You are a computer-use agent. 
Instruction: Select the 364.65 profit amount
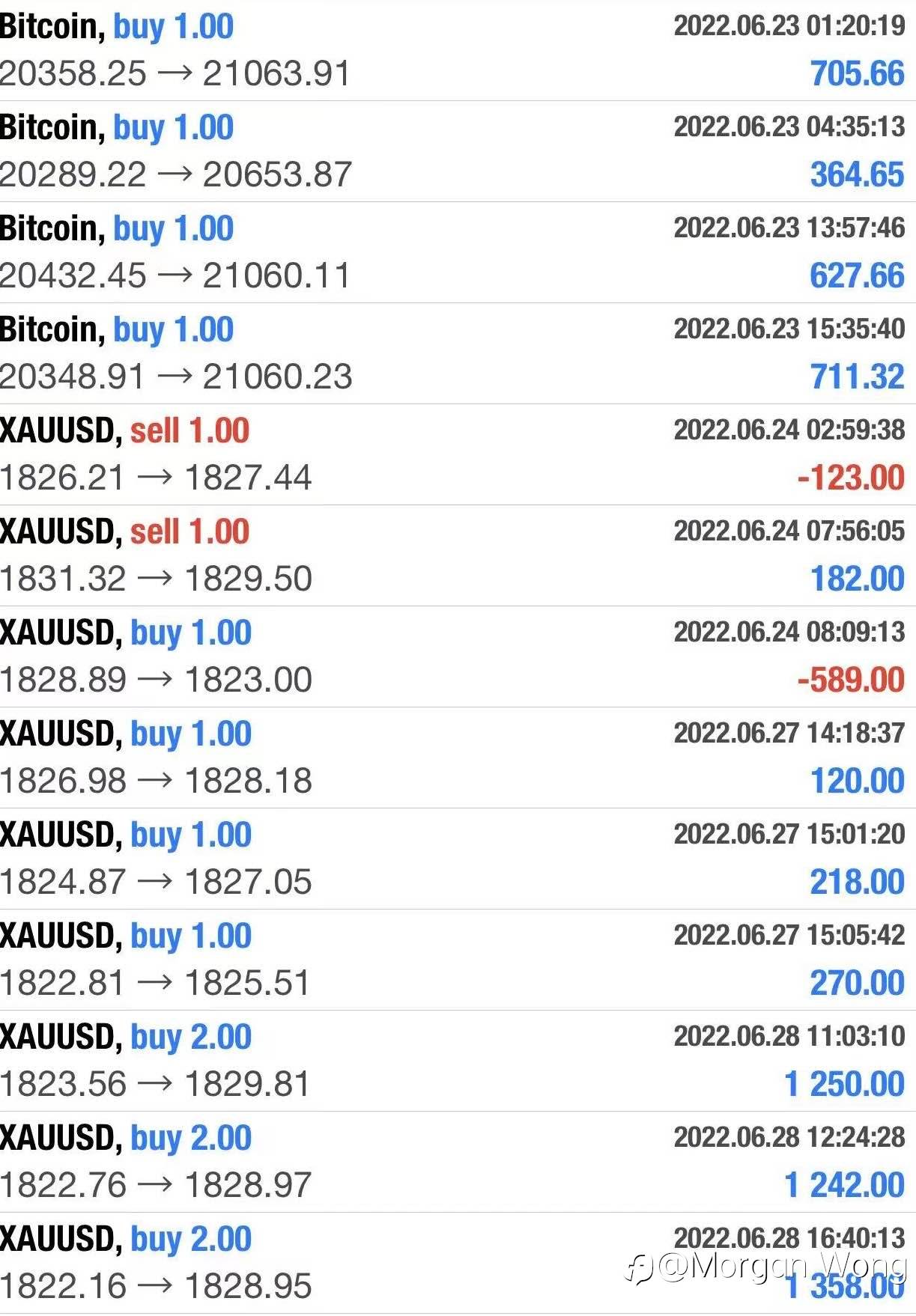click(x=857, y=175)
